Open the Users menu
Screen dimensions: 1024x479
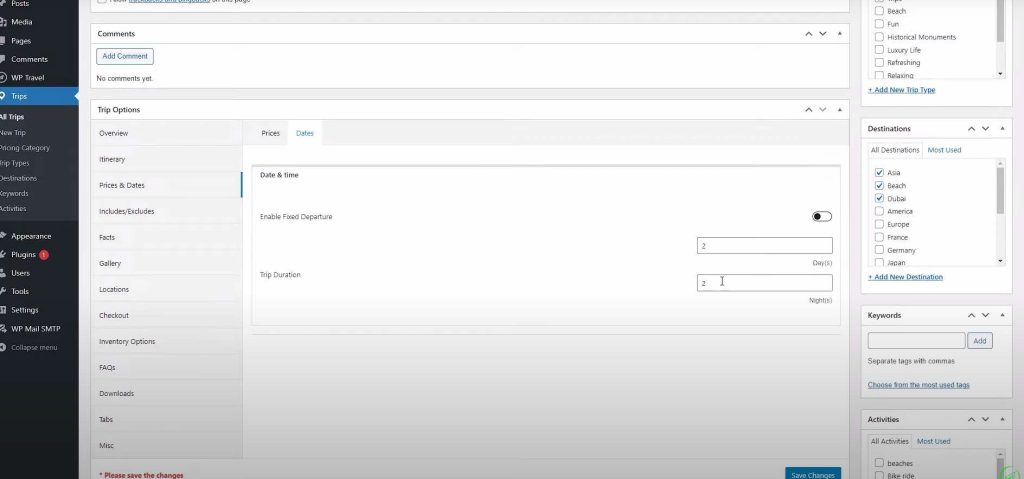[20, 273]
